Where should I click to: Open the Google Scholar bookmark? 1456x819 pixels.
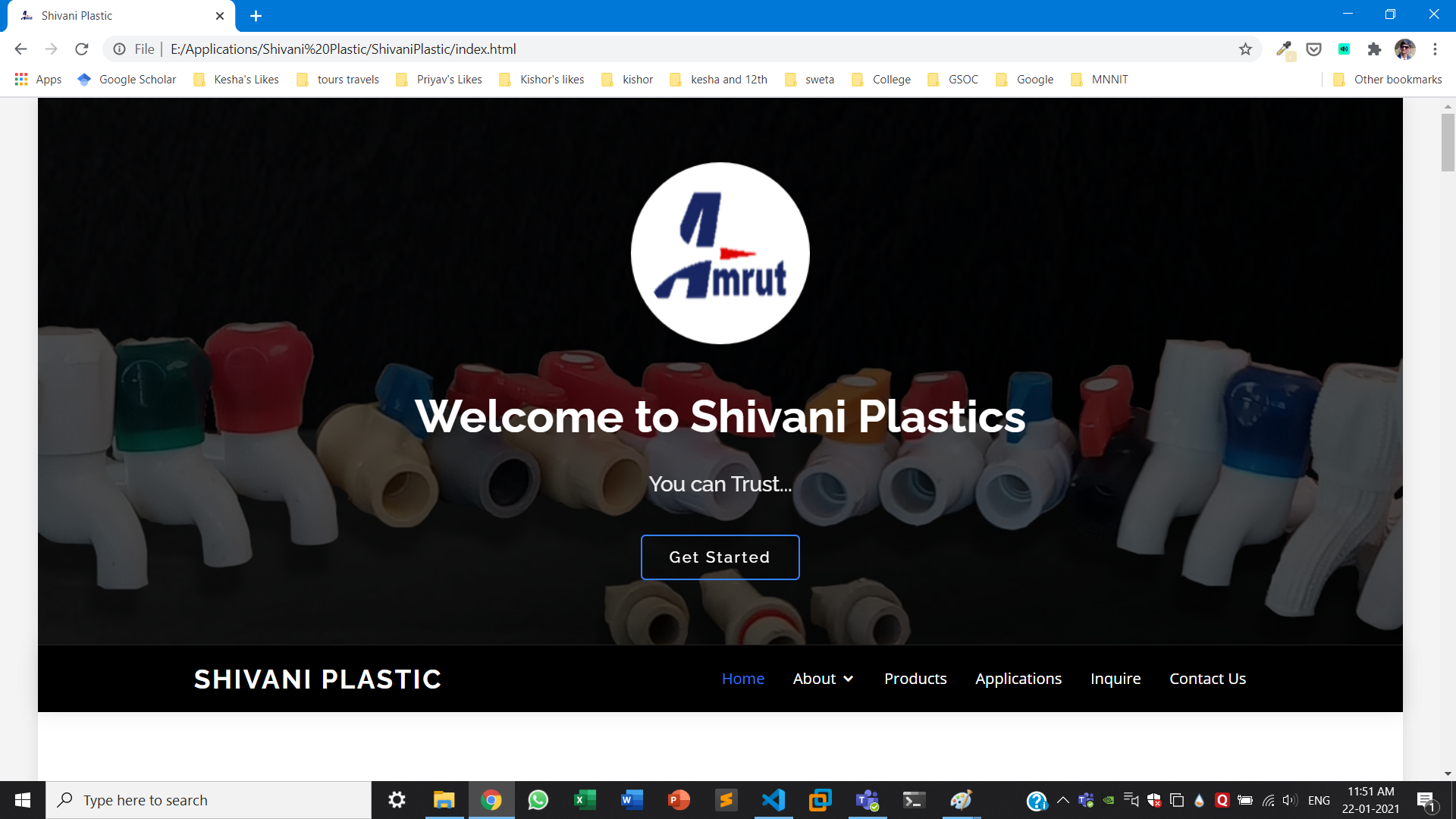point(127,80)
